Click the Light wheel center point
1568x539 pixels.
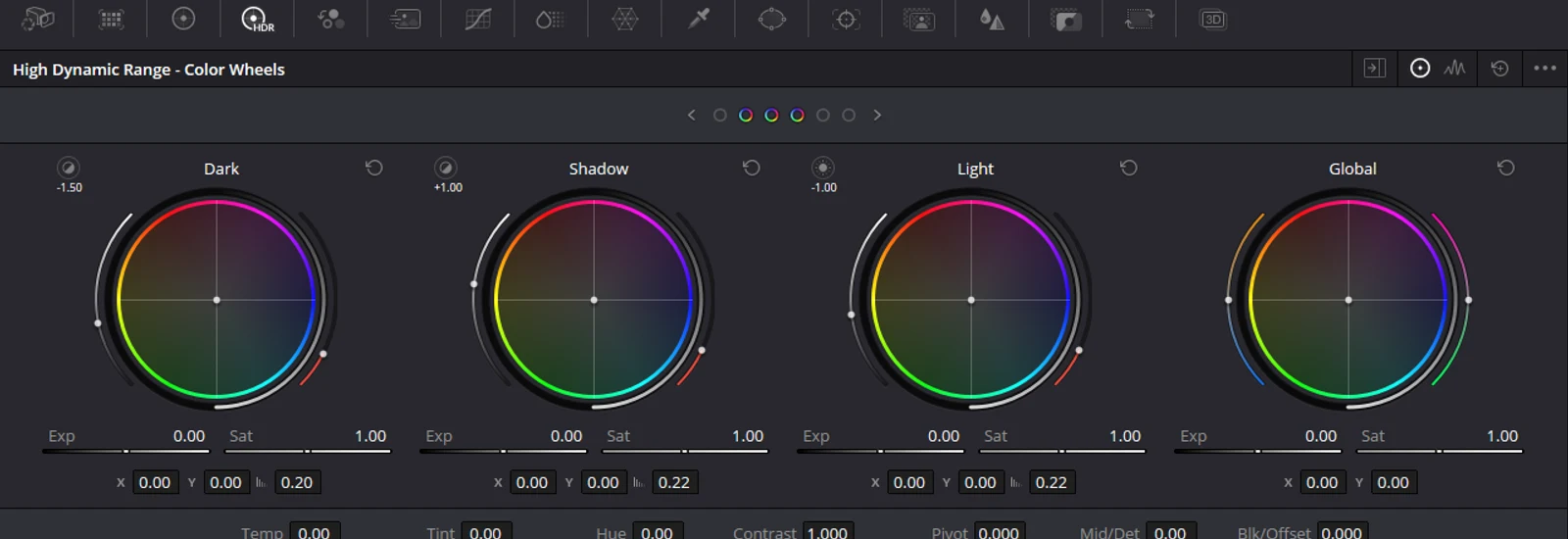(971, 300)
